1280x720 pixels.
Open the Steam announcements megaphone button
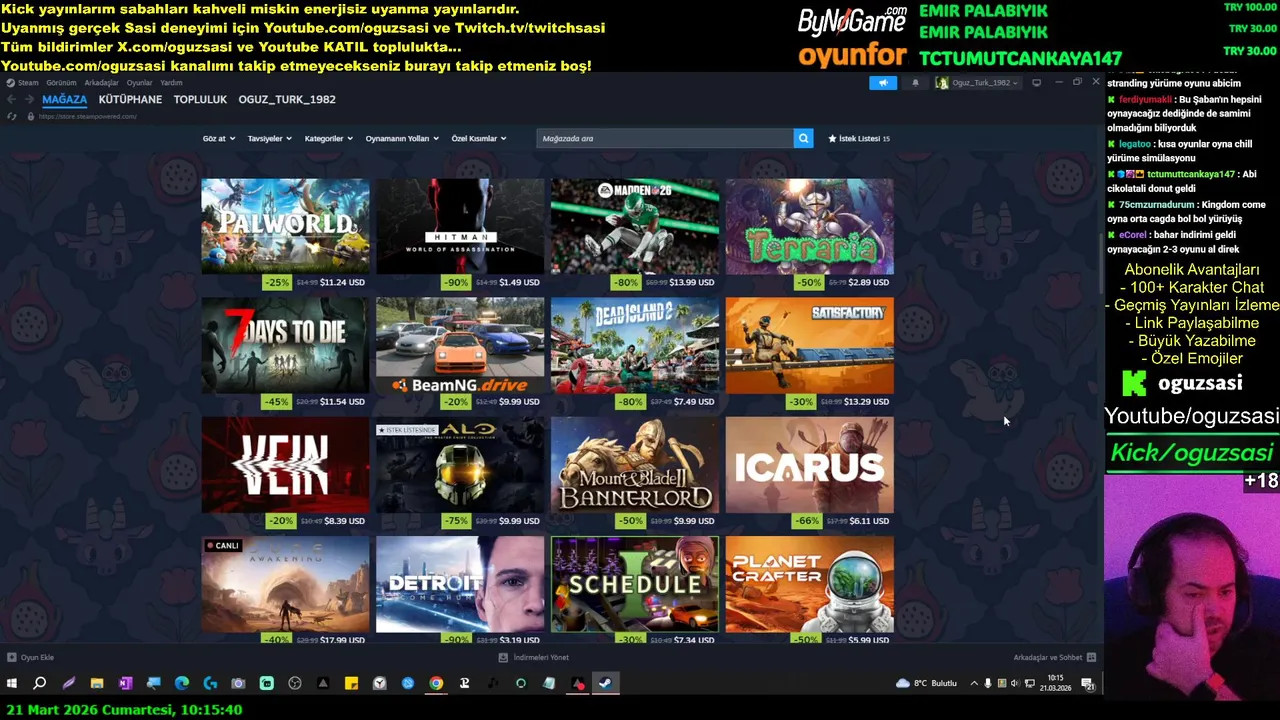(883, 83)
